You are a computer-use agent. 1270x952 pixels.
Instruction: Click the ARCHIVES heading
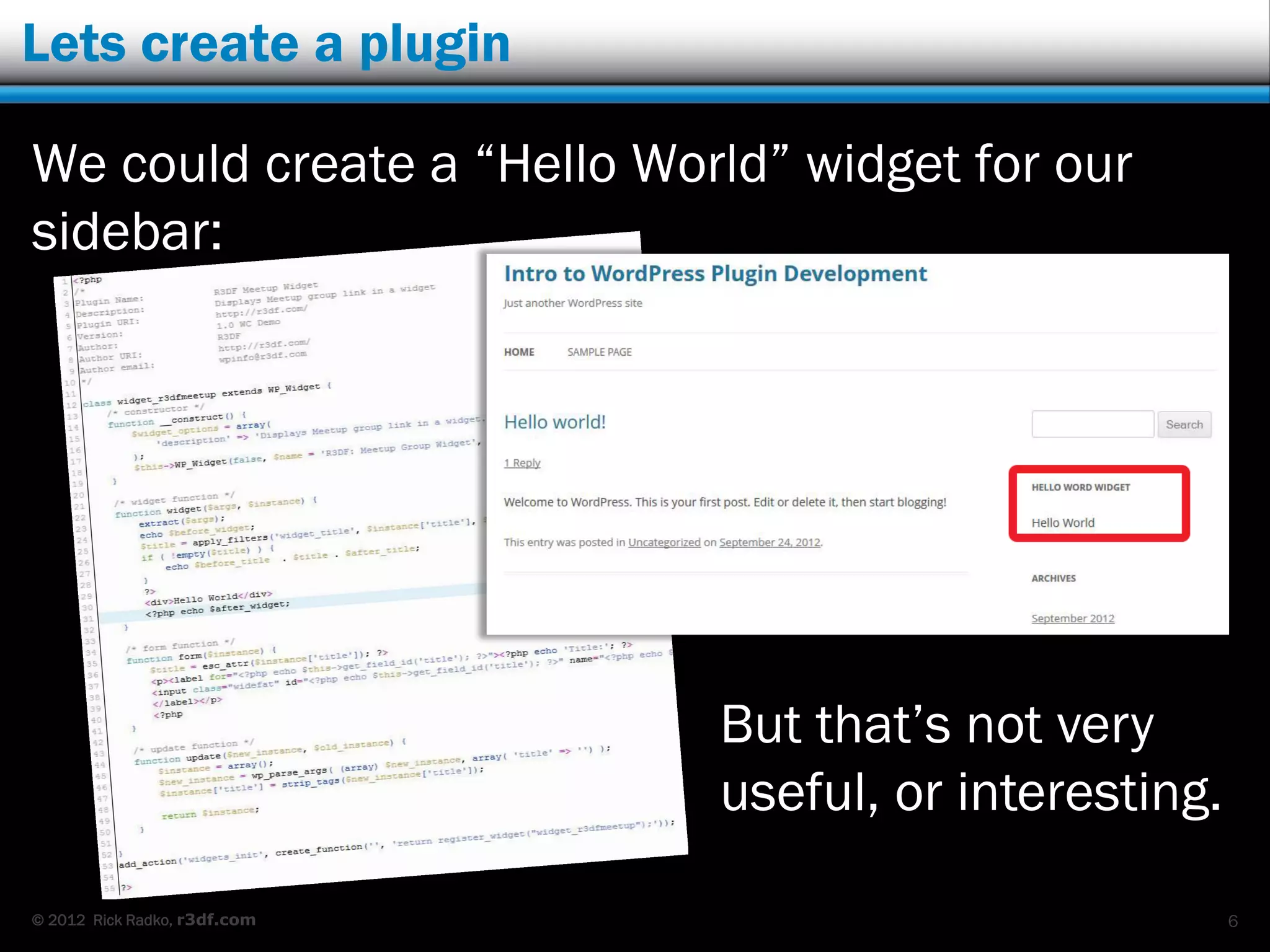[1054, 578]
